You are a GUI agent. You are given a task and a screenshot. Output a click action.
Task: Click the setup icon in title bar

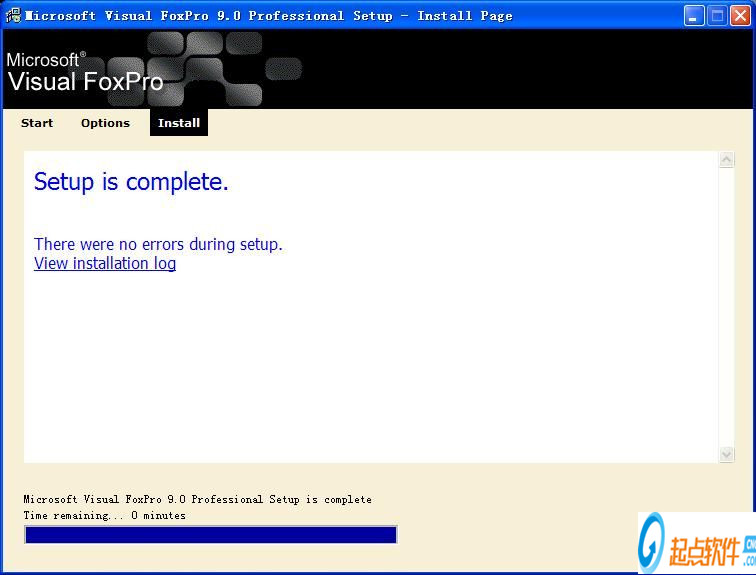(14, 15)
